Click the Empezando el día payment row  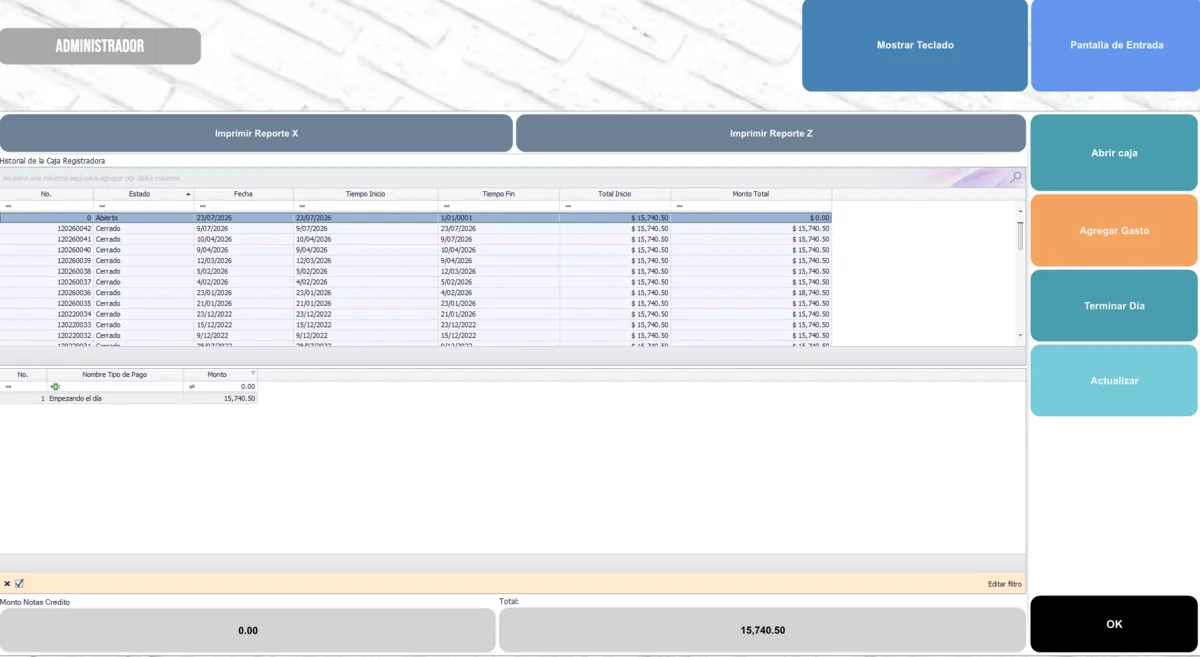tap(128, 398)
